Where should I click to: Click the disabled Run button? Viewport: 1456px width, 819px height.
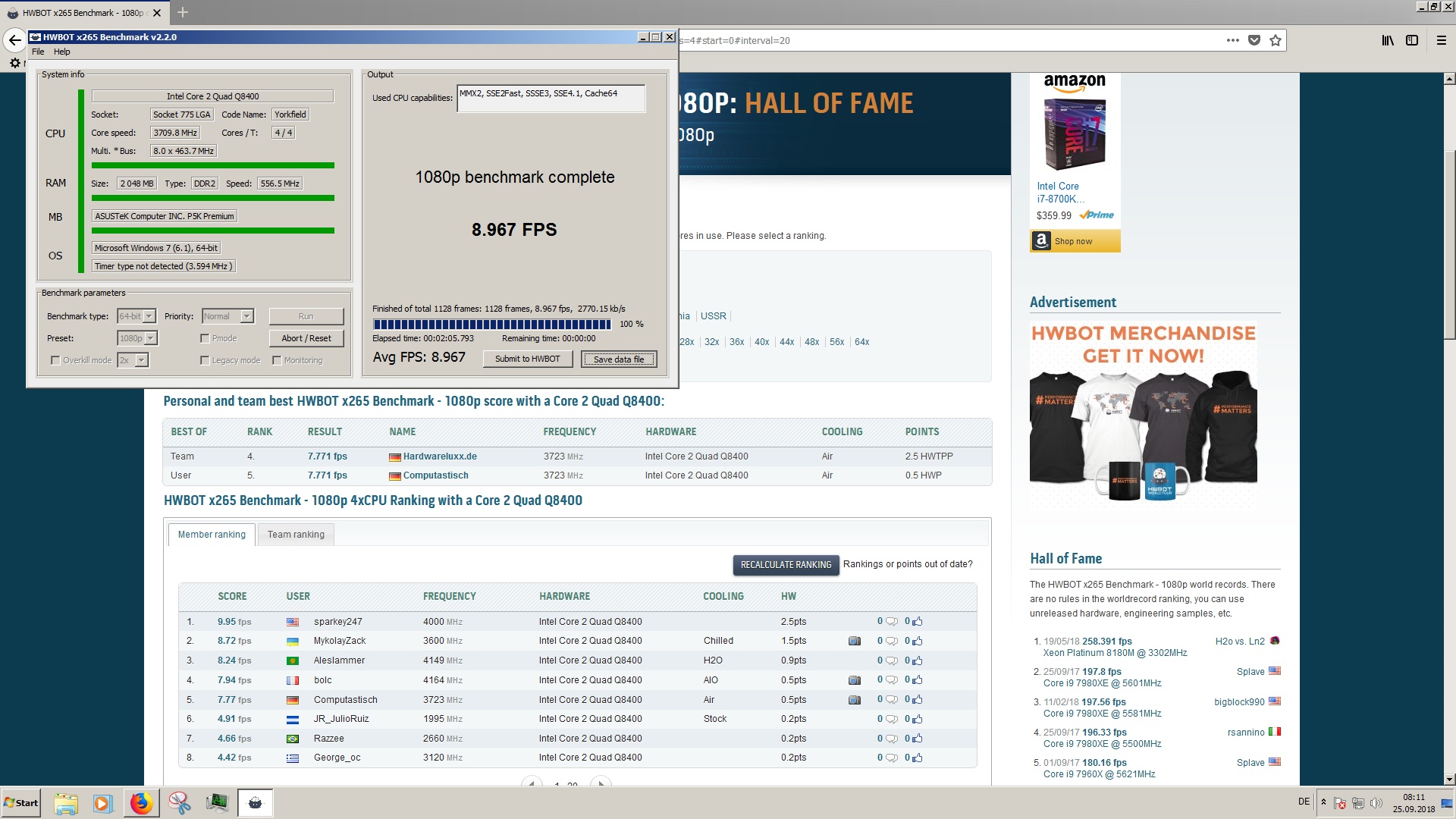click(306, 316)
